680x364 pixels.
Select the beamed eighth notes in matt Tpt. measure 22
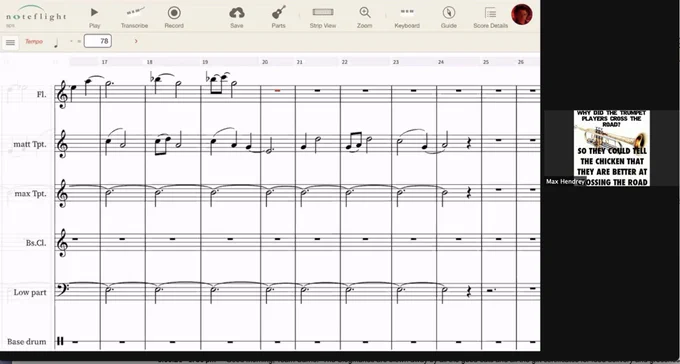(x=355, y=142)
